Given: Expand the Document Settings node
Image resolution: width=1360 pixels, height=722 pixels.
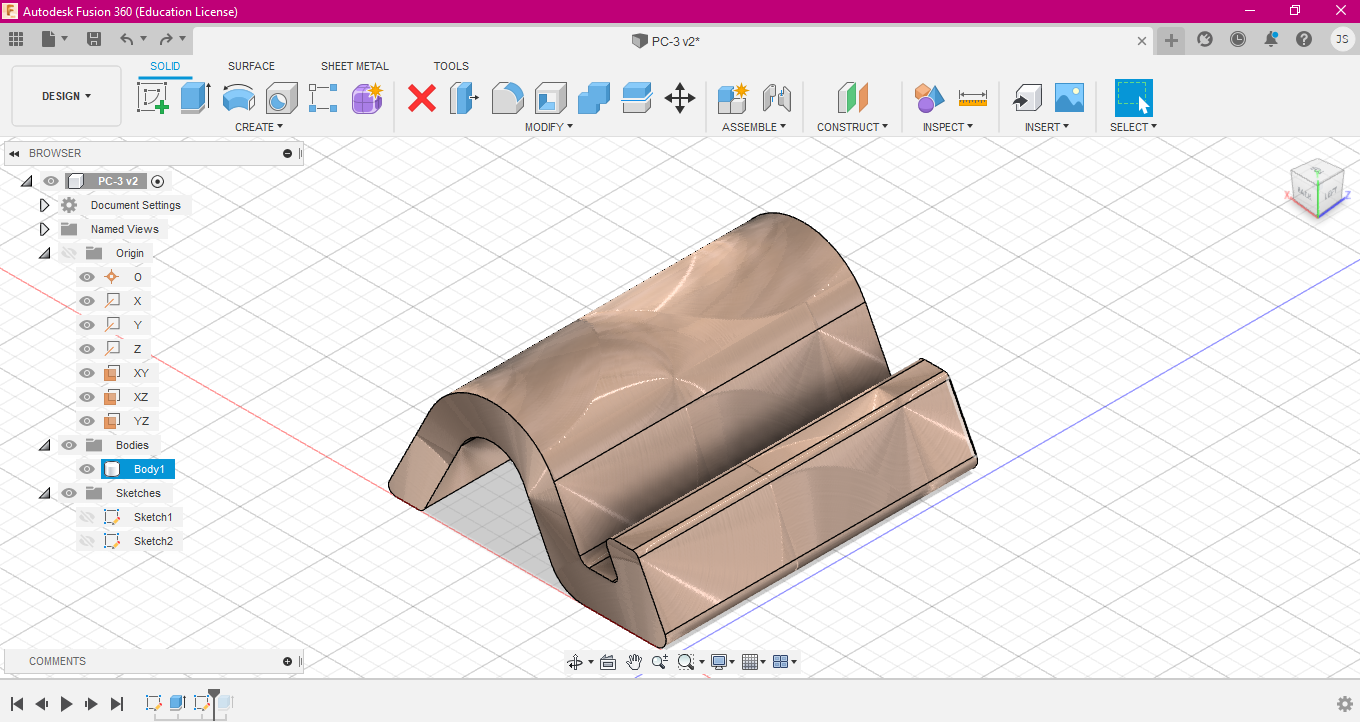Looking at the screenshot, I should click(x=44, y=205).
